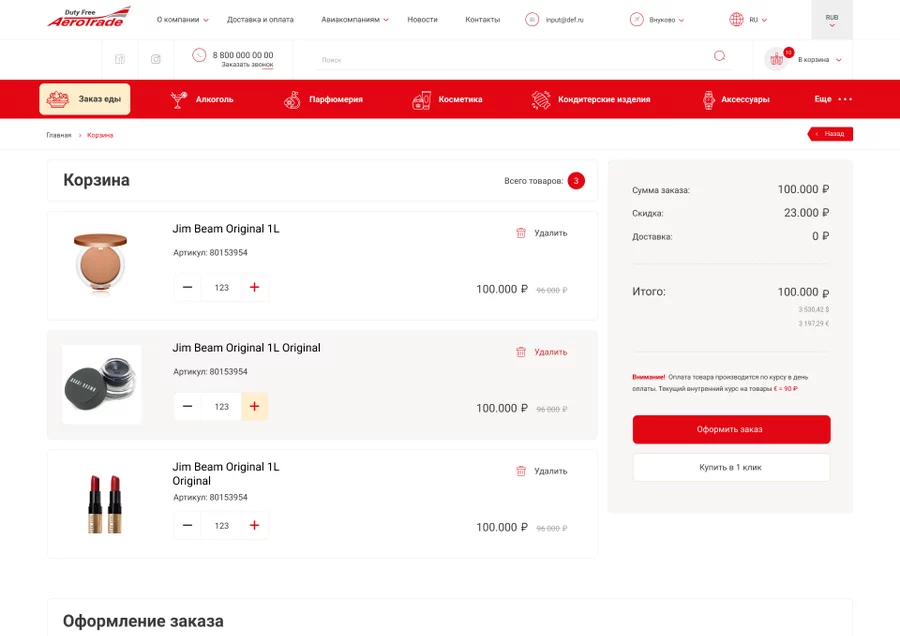Click the watch Аксессуары icon
Screen dimensions: 900x636
(x=709, y=100)
